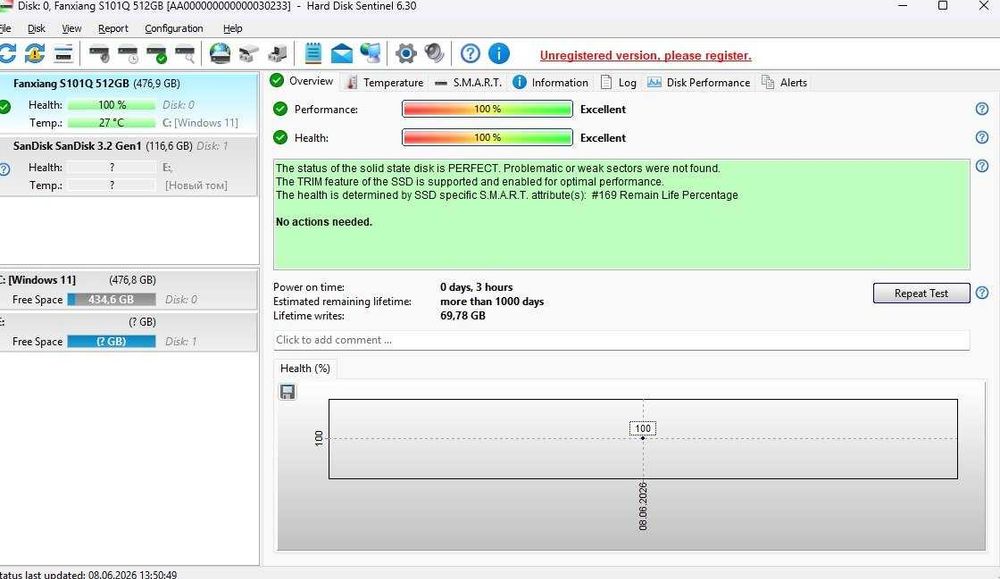
Task: Switch to the Overview tab
Action: (302, 81)
